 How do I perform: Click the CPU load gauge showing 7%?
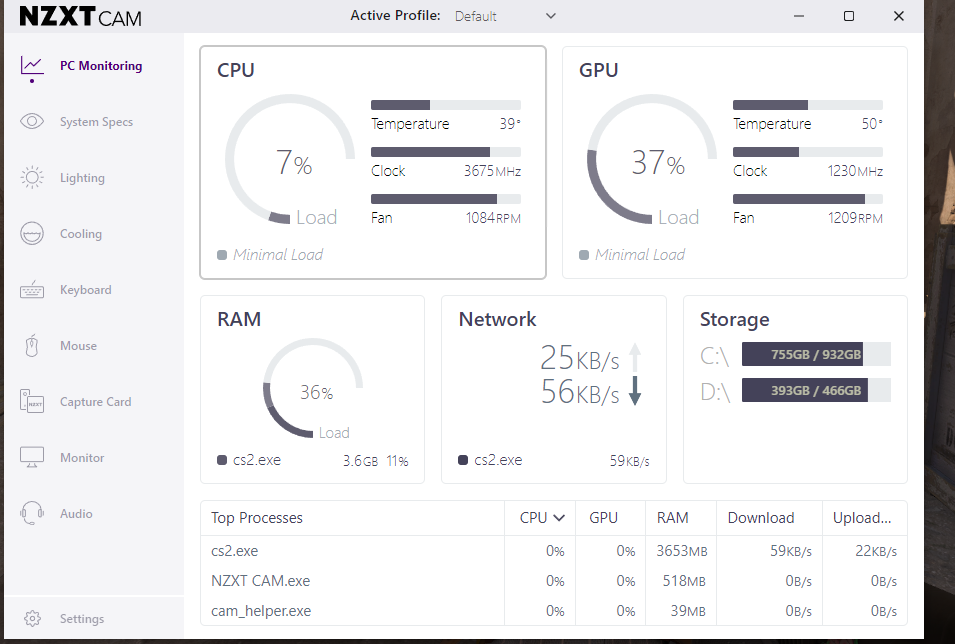coord(290,160)
